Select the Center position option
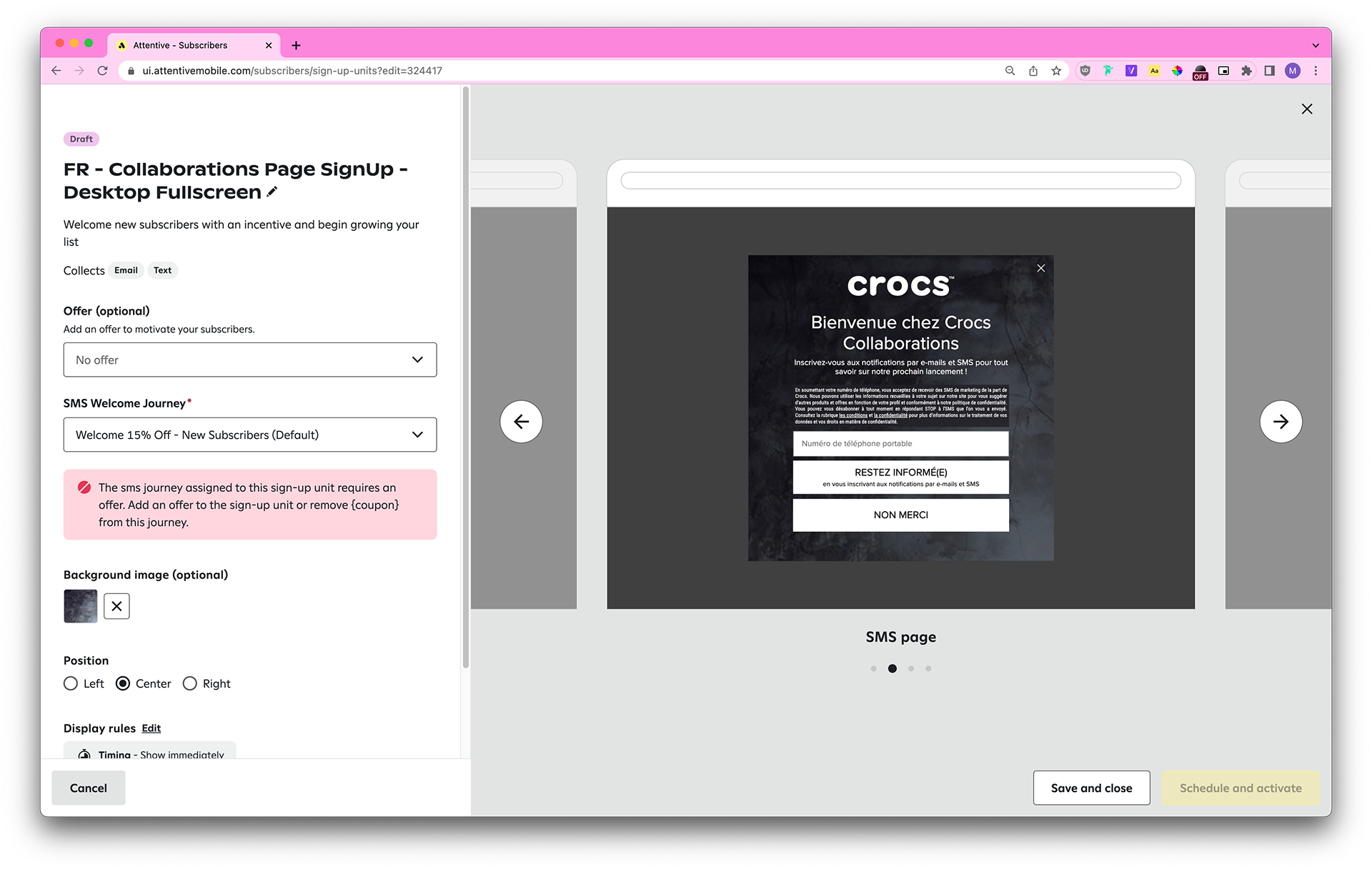This screenshot has width=1372, height=870. click(123, 683)
